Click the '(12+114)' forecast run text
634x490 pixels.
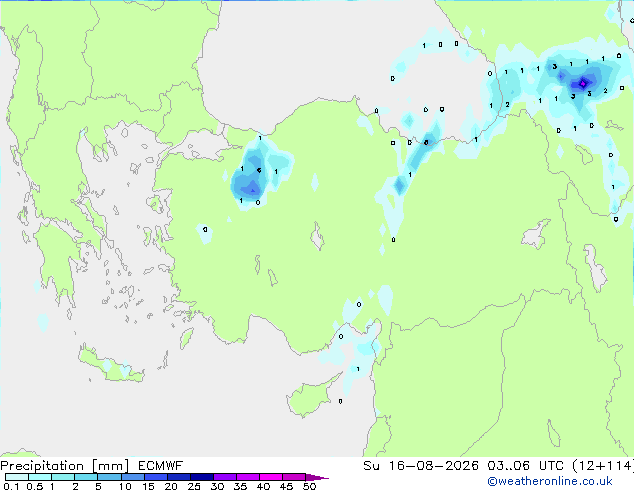click(x=602, y=466)
